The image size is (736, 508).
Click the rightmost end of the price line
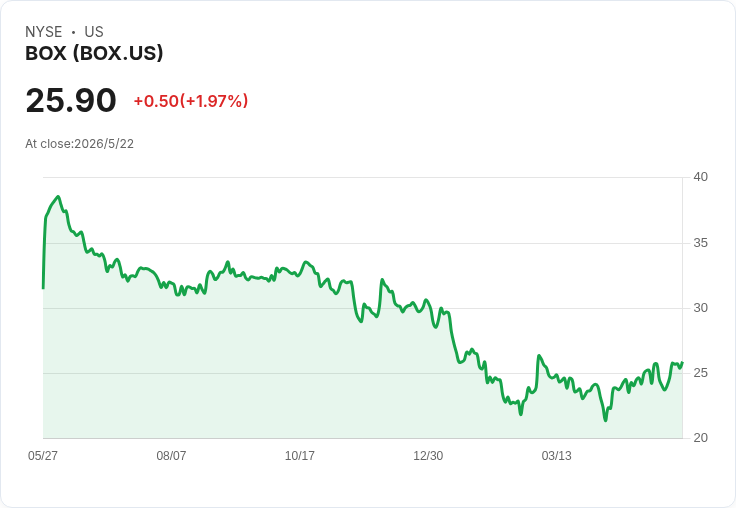[x=682, y=362]
